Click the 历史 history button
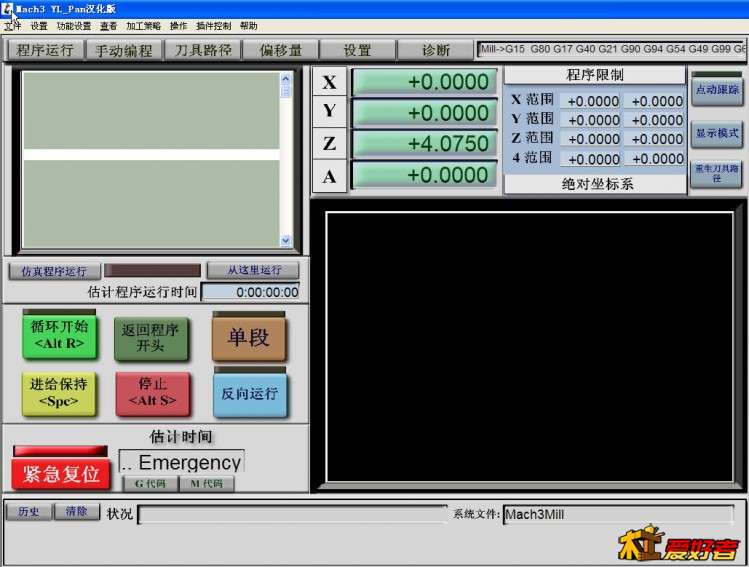Screen dimensions: 749x567 point(29,512)
